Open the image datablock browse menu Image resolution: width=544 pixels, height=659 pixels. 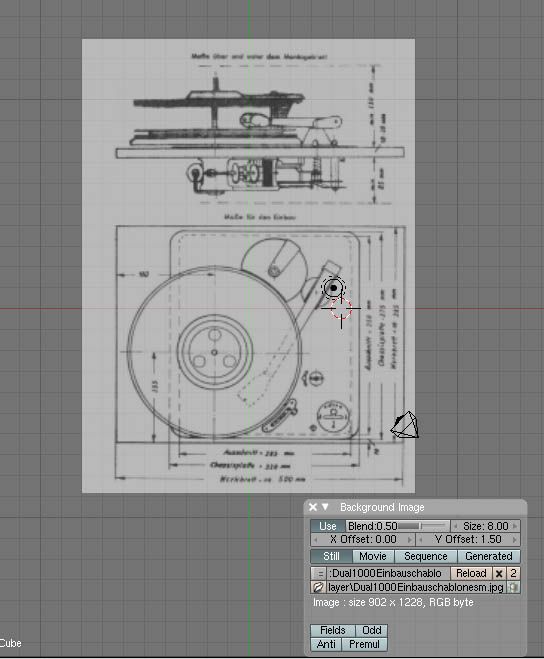point(319,573)
